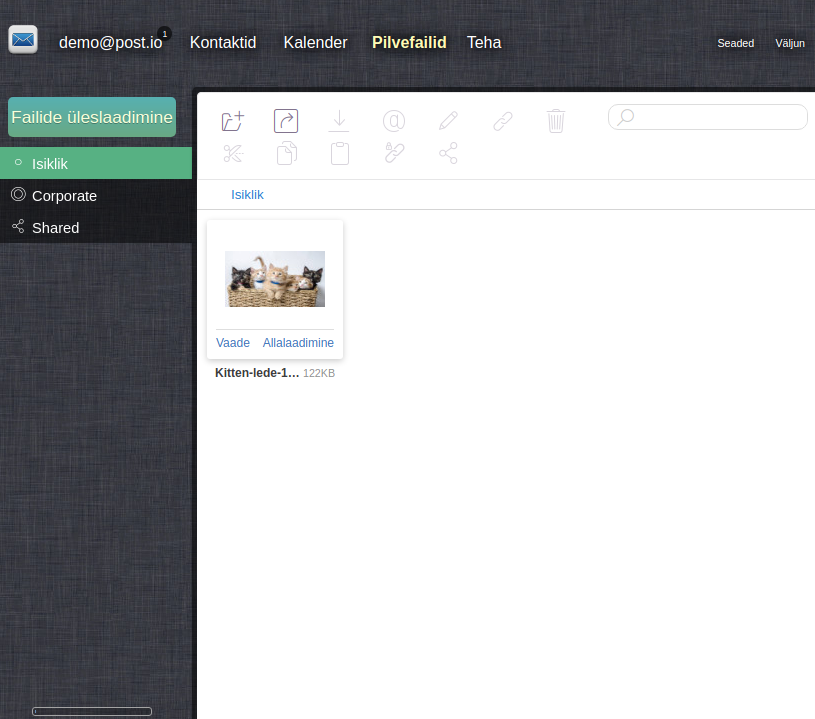This screenshot has width=815, height=719.
Task: Select Shared storage in sidebar
Action: 96,228
